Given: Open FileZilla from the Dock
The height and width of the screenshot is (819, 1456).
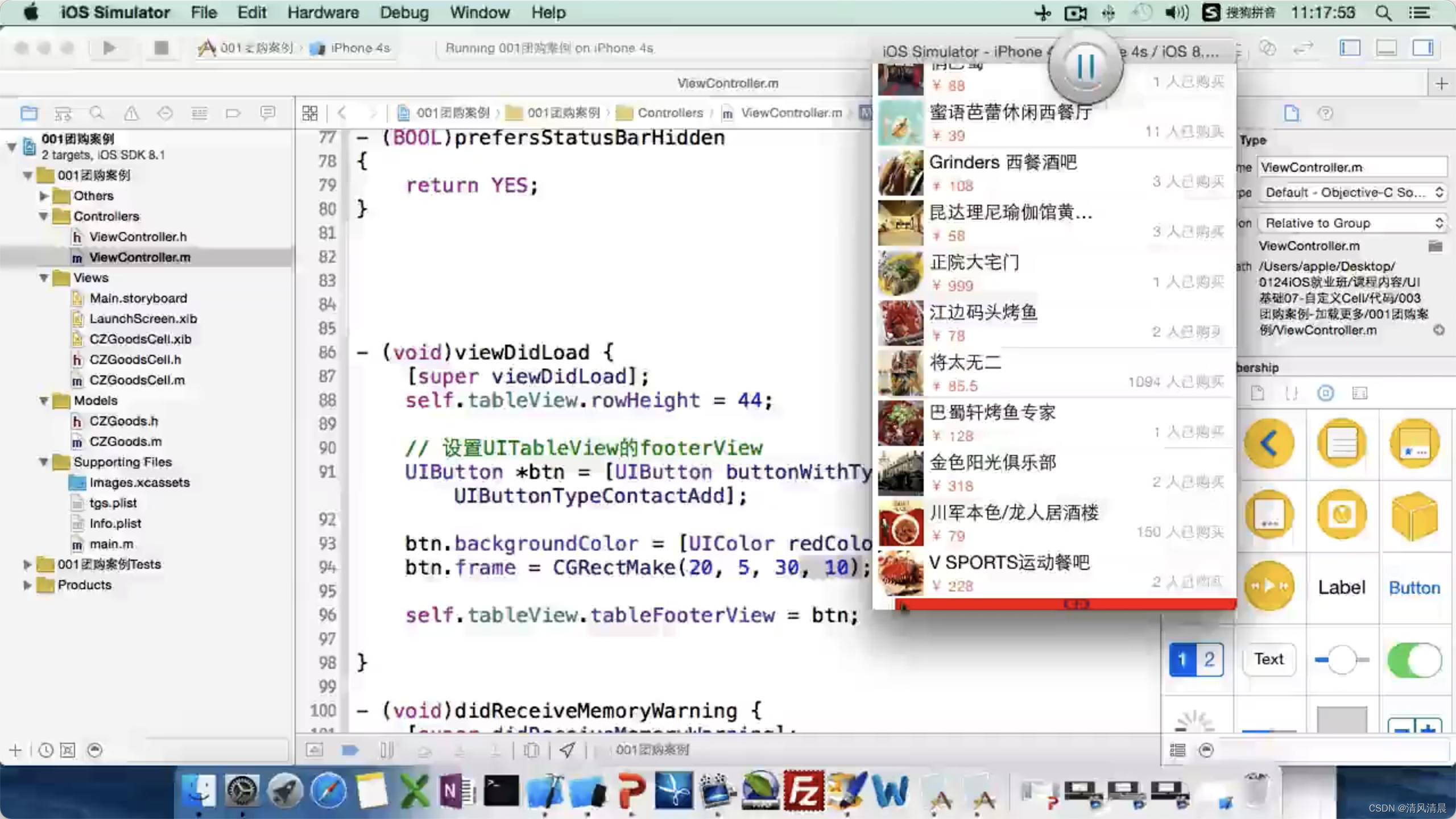Looking at the screenshot, I should point(803,791).
